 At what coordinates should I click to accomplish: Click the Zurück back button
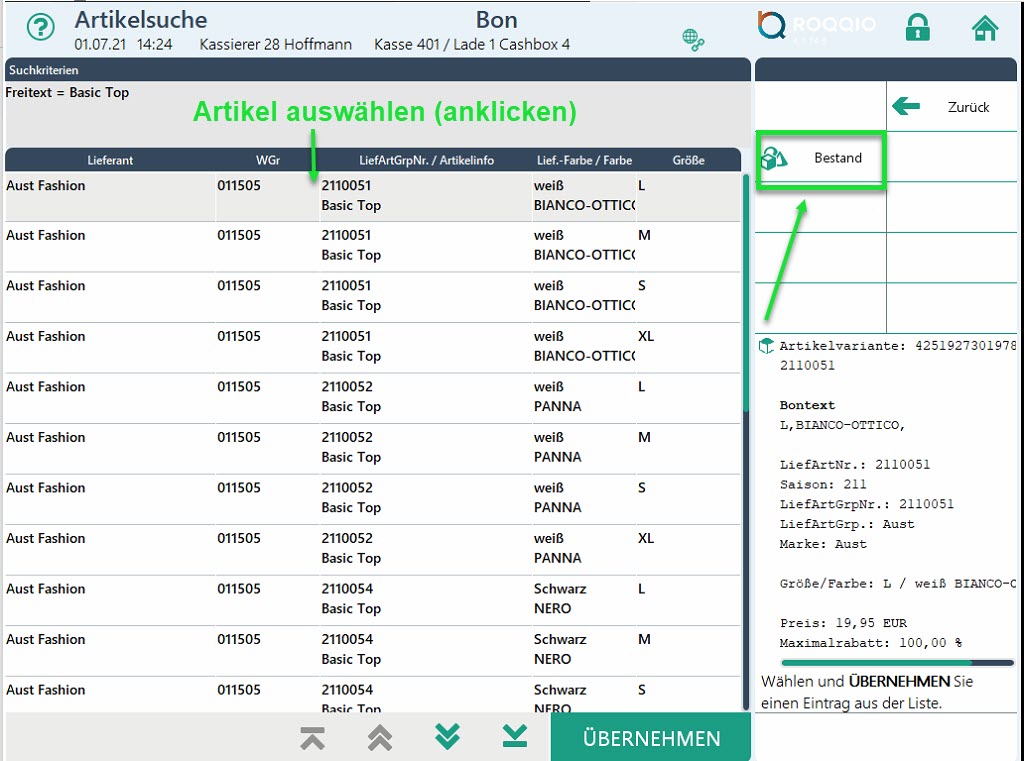952,107
